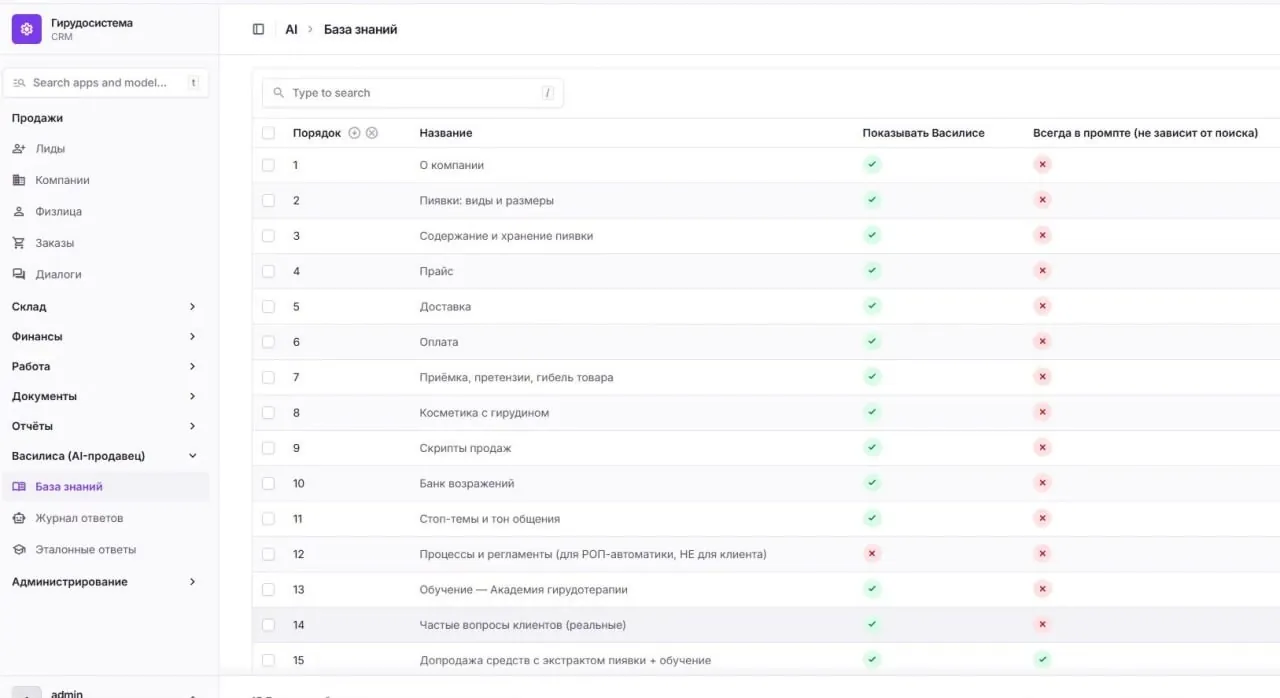
Task: Open Компании via its building icon
Action: 18,180
